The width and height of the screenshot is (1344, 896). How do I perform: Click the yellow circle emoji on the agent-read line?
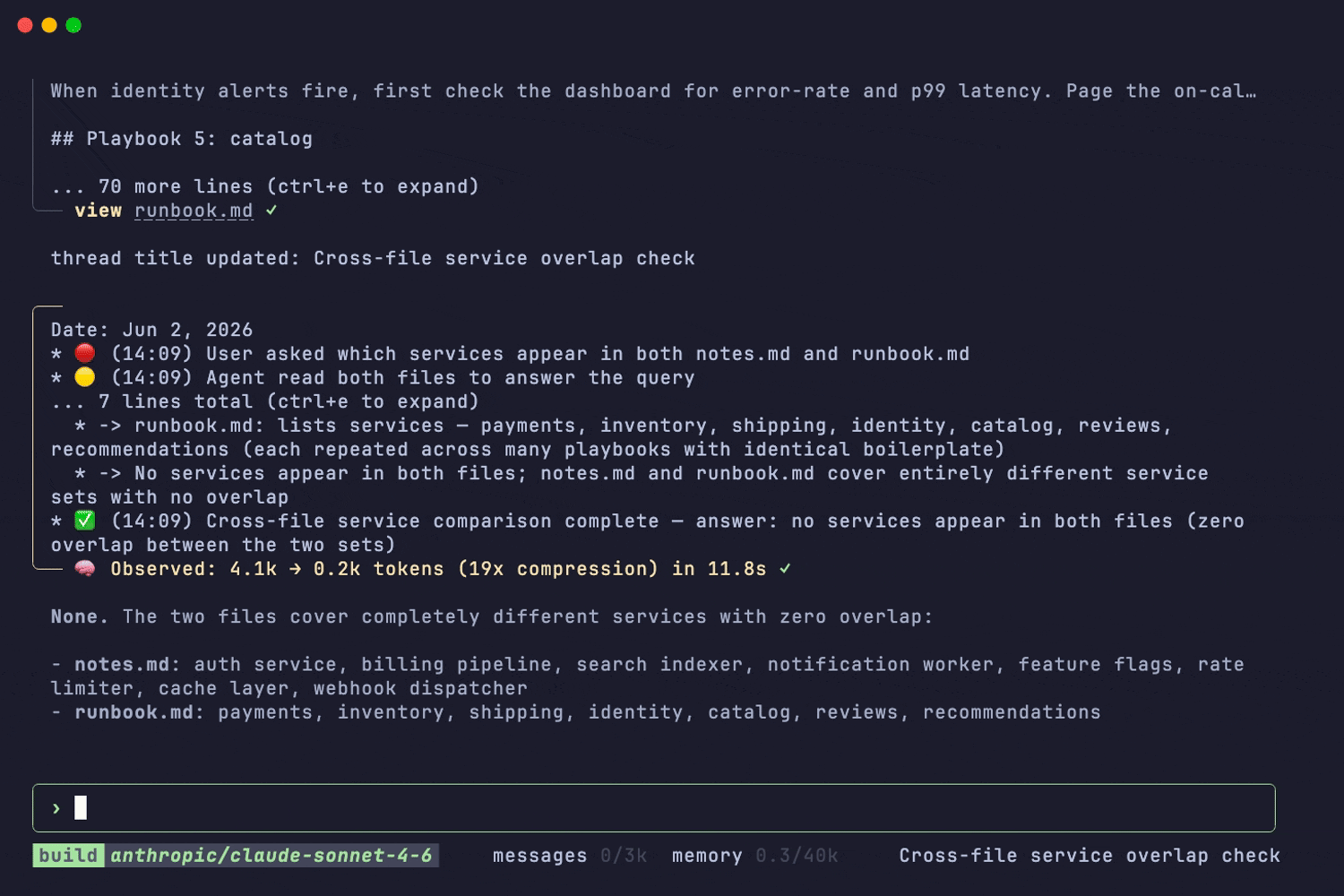pyautogui.click(x=85, y=377)
